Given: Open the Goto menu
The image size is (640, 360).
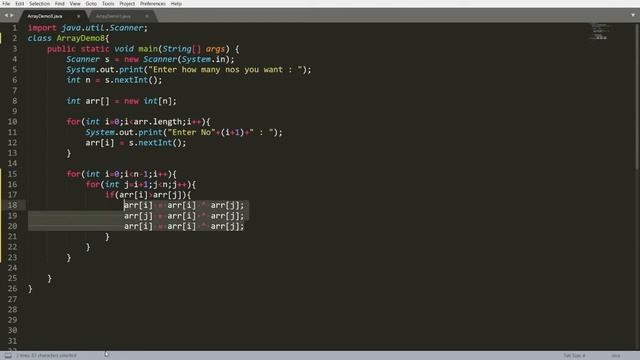Looking at the screenshot, I should point(91,4).
